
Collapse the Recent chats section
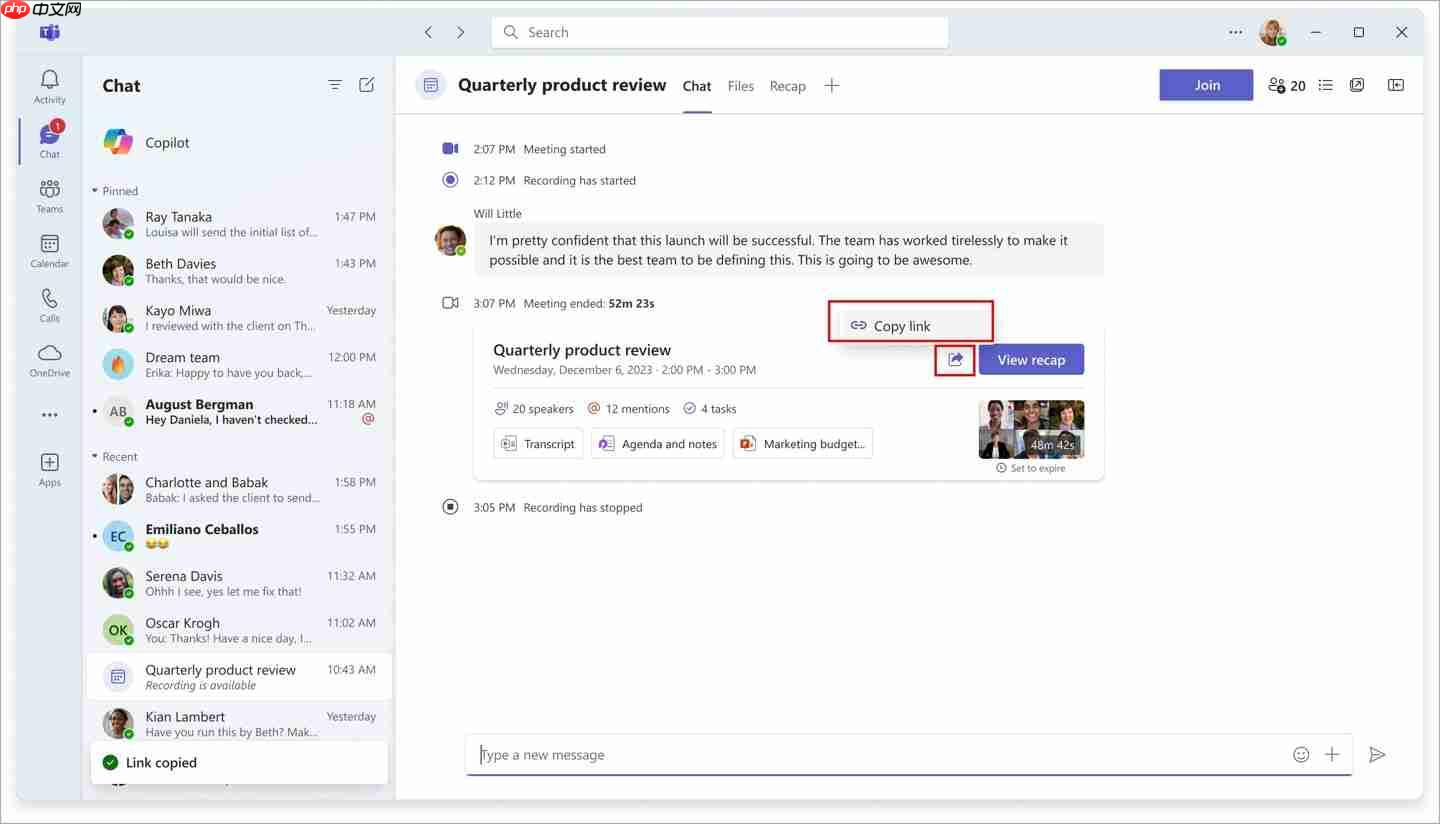point(96,457)
